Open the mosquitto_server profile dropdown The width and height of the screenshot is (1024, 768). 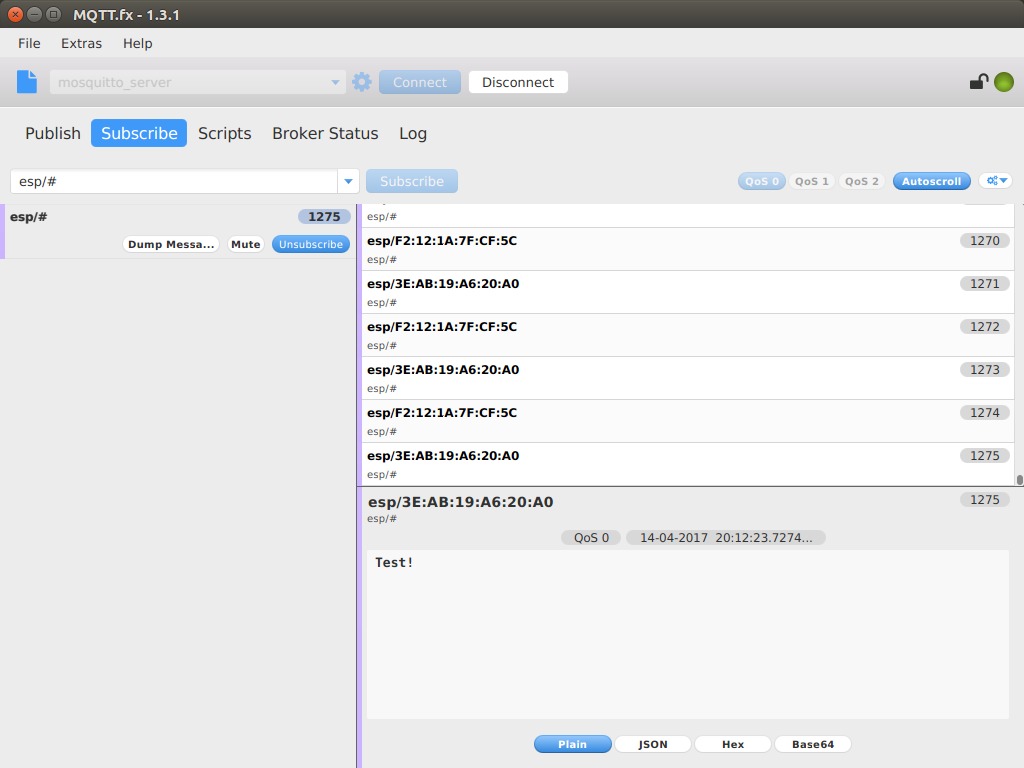click(198, 82)
